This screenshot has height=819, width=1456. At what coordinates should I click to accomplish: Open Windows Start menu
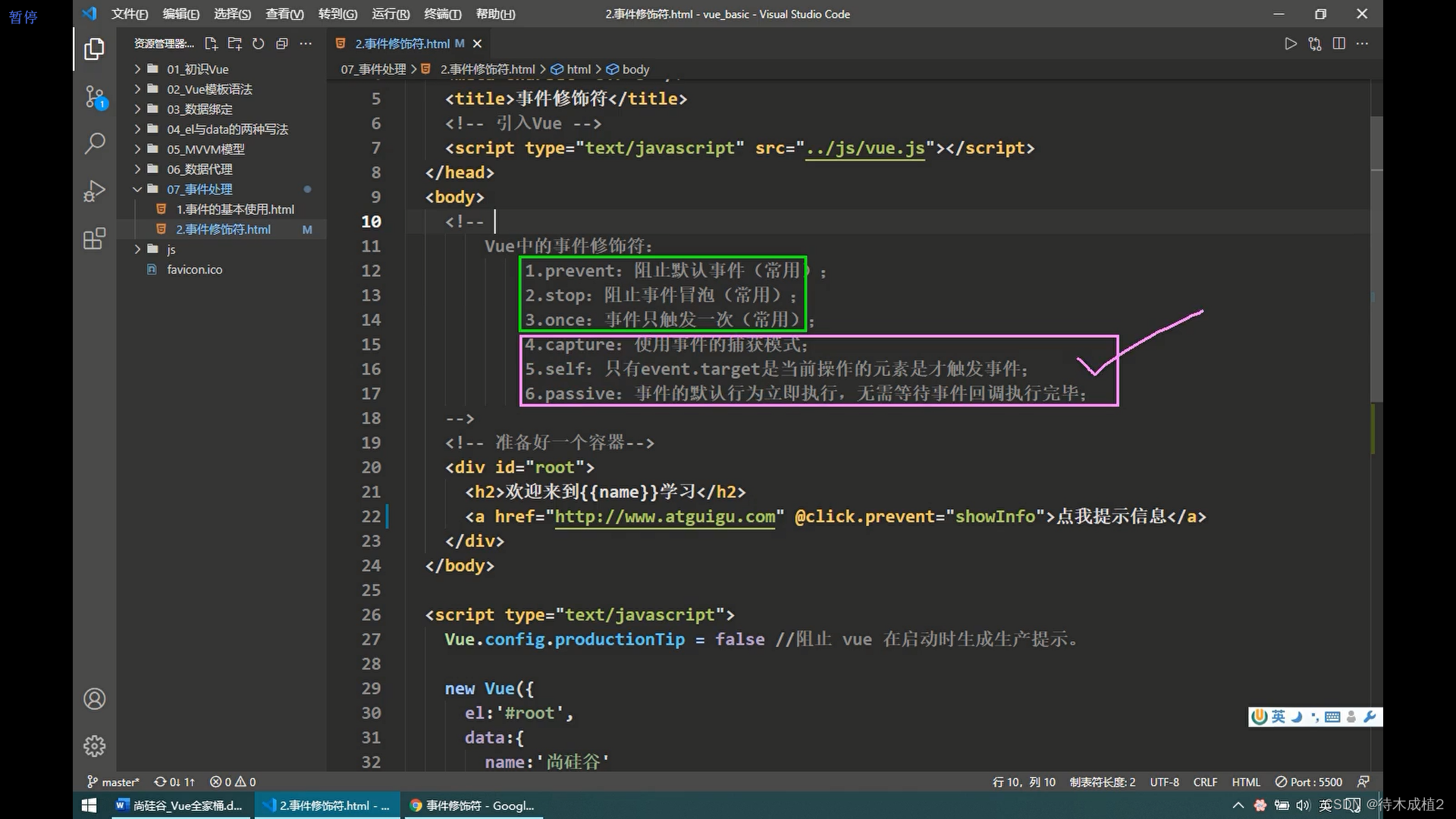(x=89, y=805)
